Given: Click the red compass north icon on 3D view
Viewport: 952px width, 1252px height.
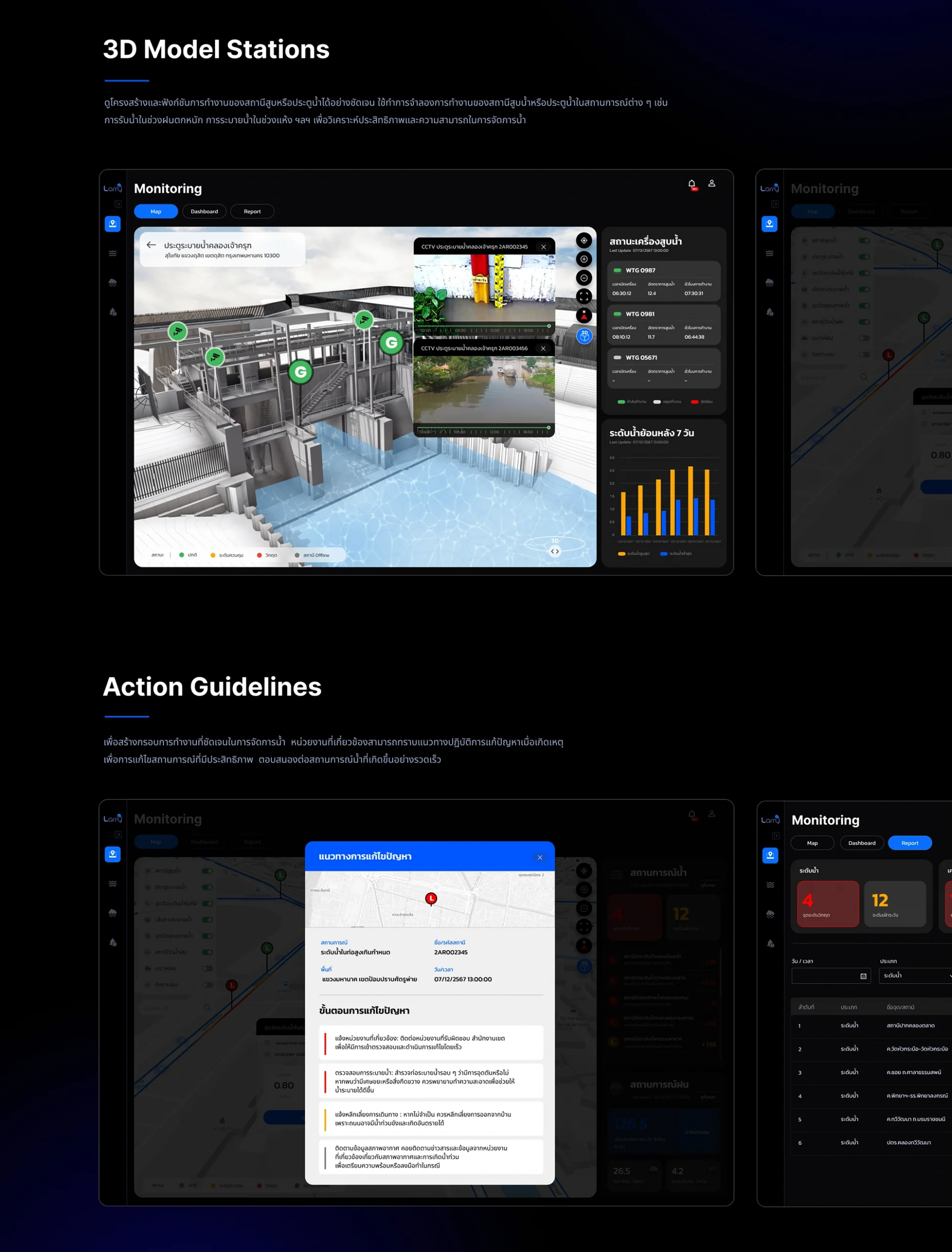Looking at the screenshot, I should [x=584, y=316].
